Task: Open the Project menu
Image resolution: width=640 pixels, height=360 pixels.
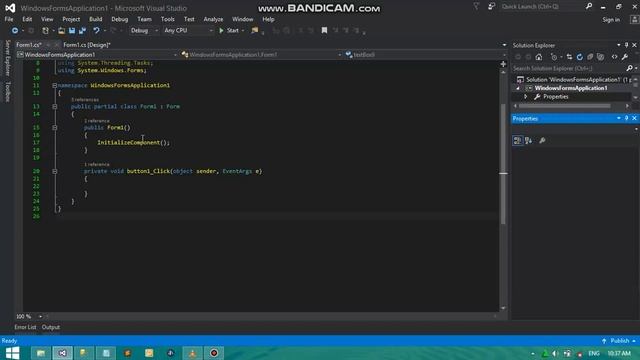Action: tap(71, 19)
